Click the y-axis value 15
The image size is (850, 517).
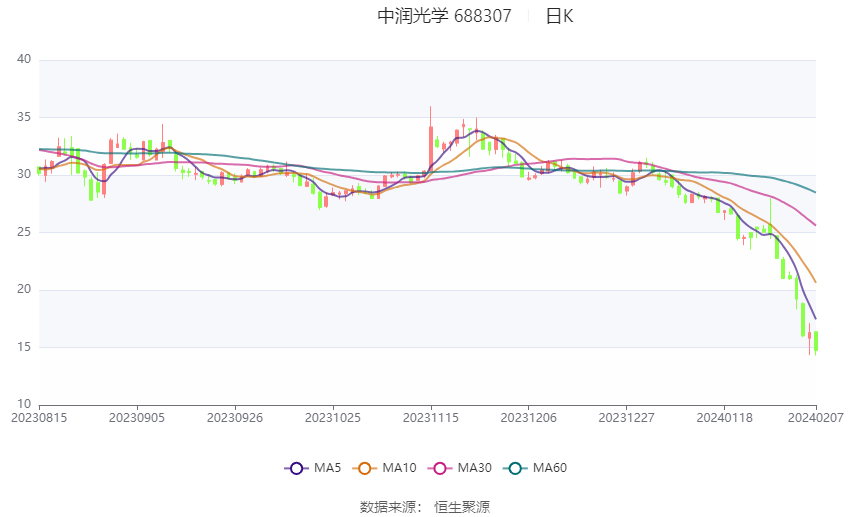tap(24, 347)
